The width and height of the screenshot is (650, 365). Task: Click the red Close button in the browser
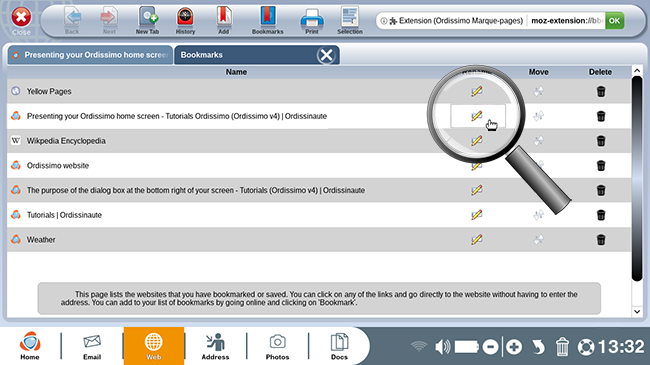[21, 21]
